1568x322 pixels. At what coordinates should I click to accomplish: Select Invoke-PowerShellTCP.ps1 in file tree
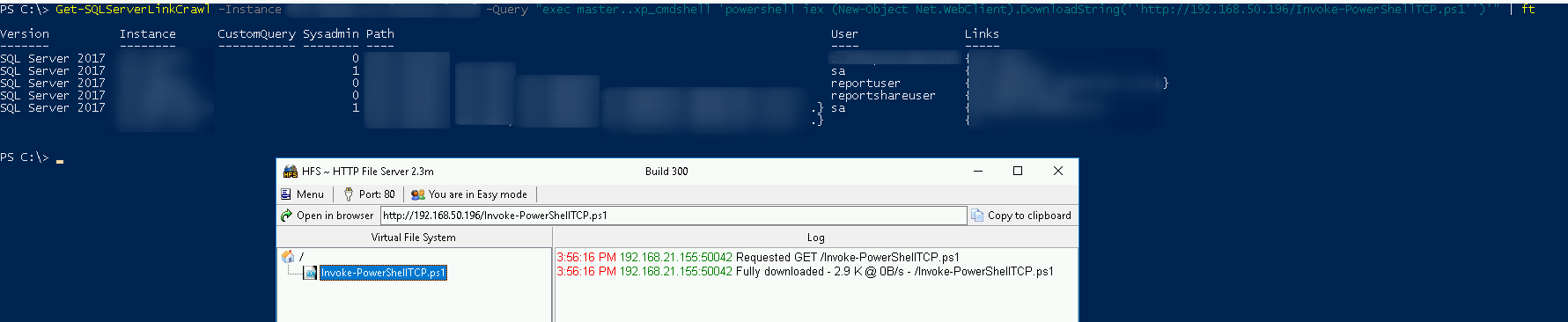[383, 273]
